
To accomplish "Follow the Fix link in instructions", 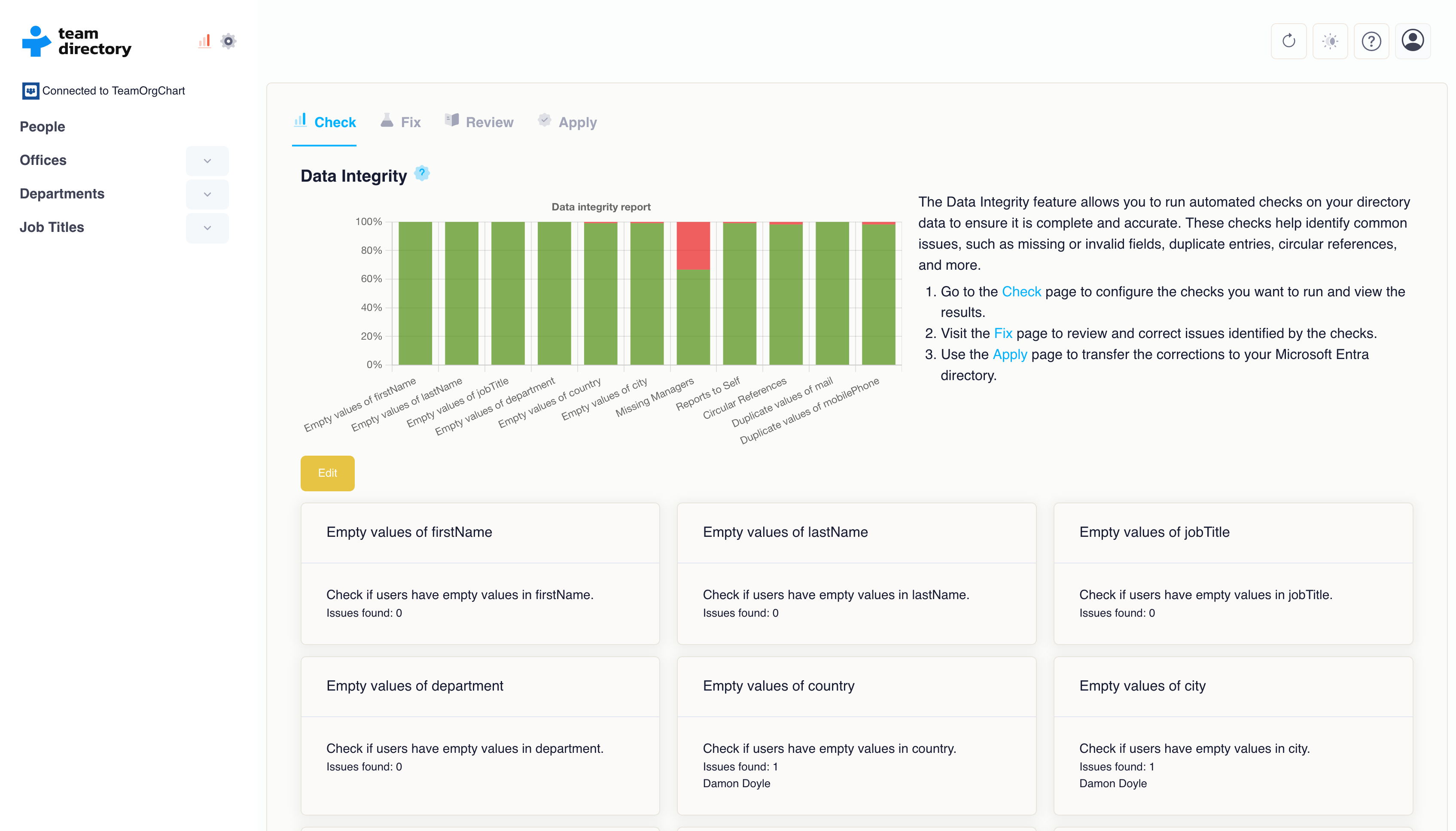I will click(1003, 333).
